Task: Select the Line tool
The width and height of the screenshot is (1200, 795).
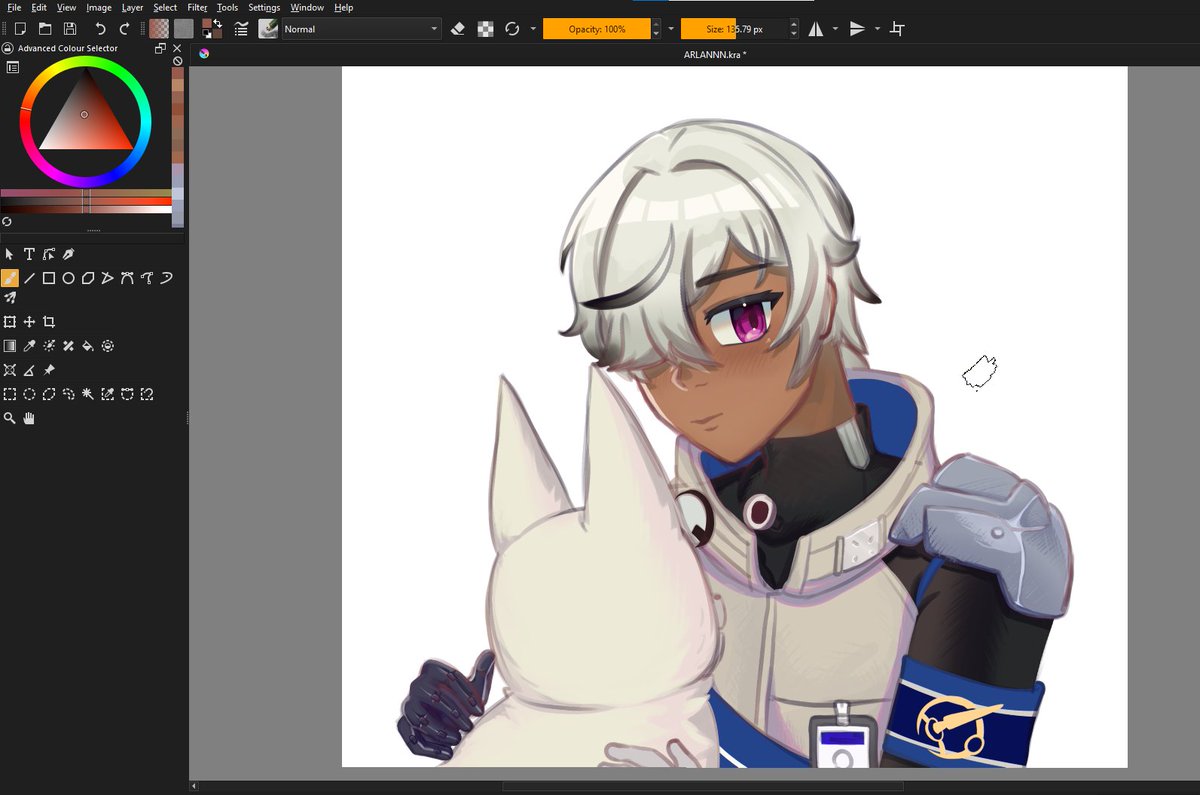Action: pos(29,278)
